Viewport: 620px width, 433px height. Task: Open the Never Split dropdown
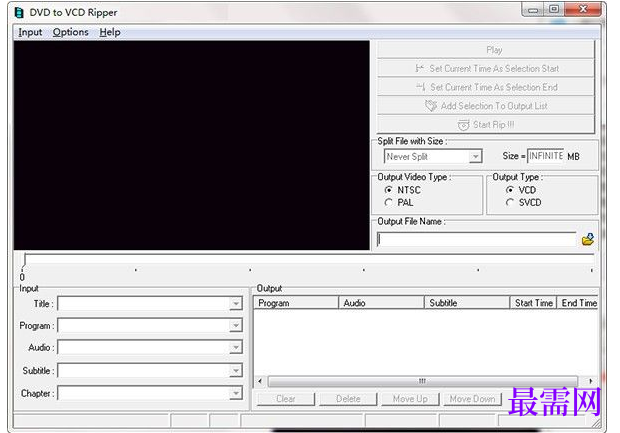pyautogui.click(x=476, y=157)
